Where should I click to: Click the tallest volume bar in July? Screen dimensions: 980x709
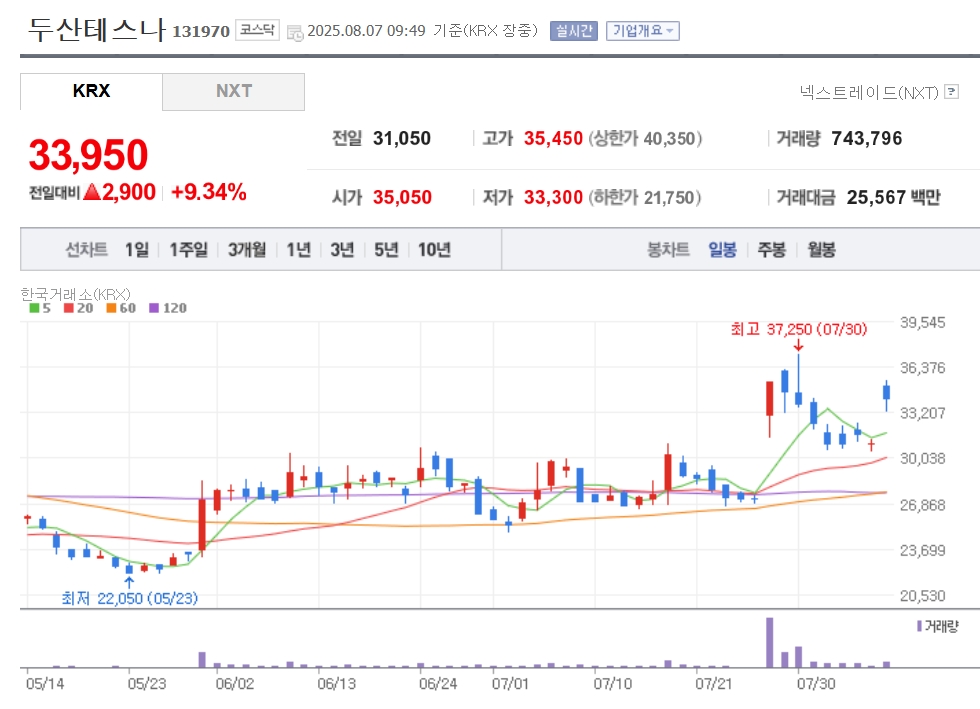(769, 643)
